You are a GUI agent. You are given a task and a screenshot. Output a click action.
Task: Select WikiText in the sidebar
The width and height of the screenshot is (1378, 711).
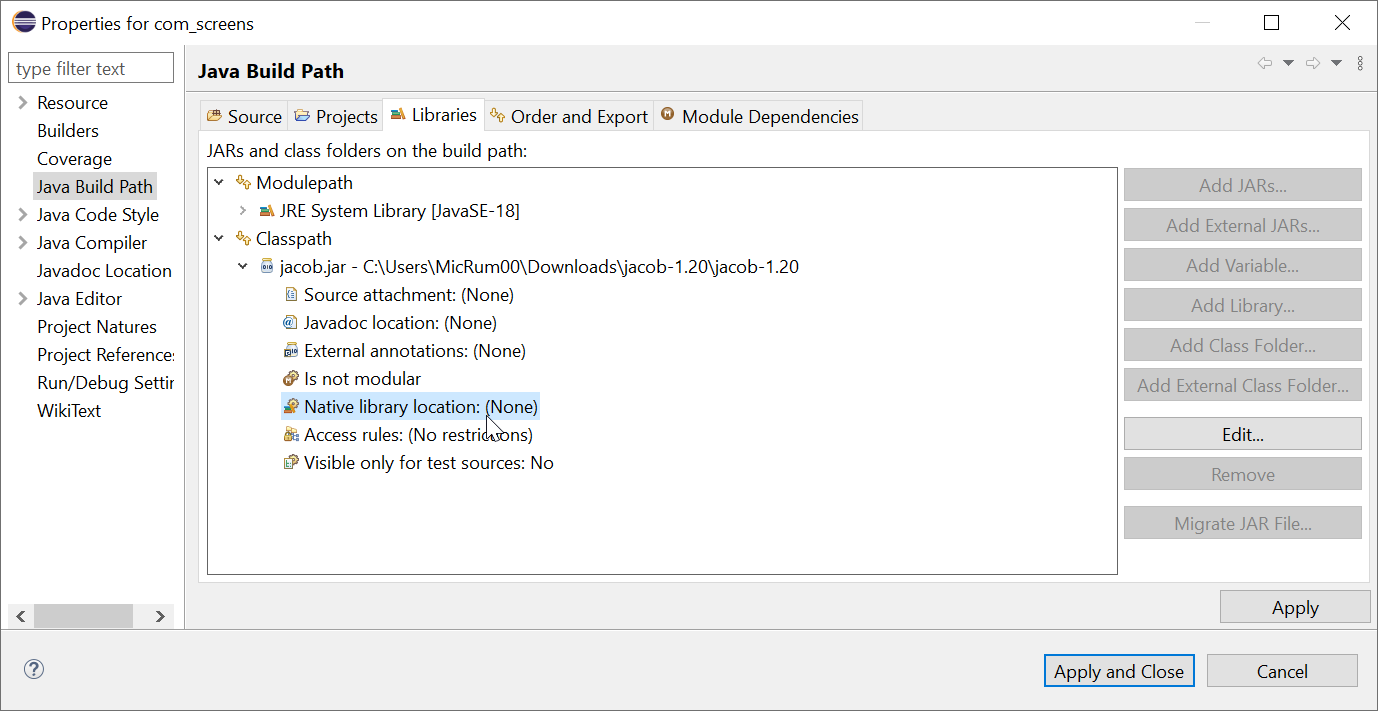pos(69,411)
